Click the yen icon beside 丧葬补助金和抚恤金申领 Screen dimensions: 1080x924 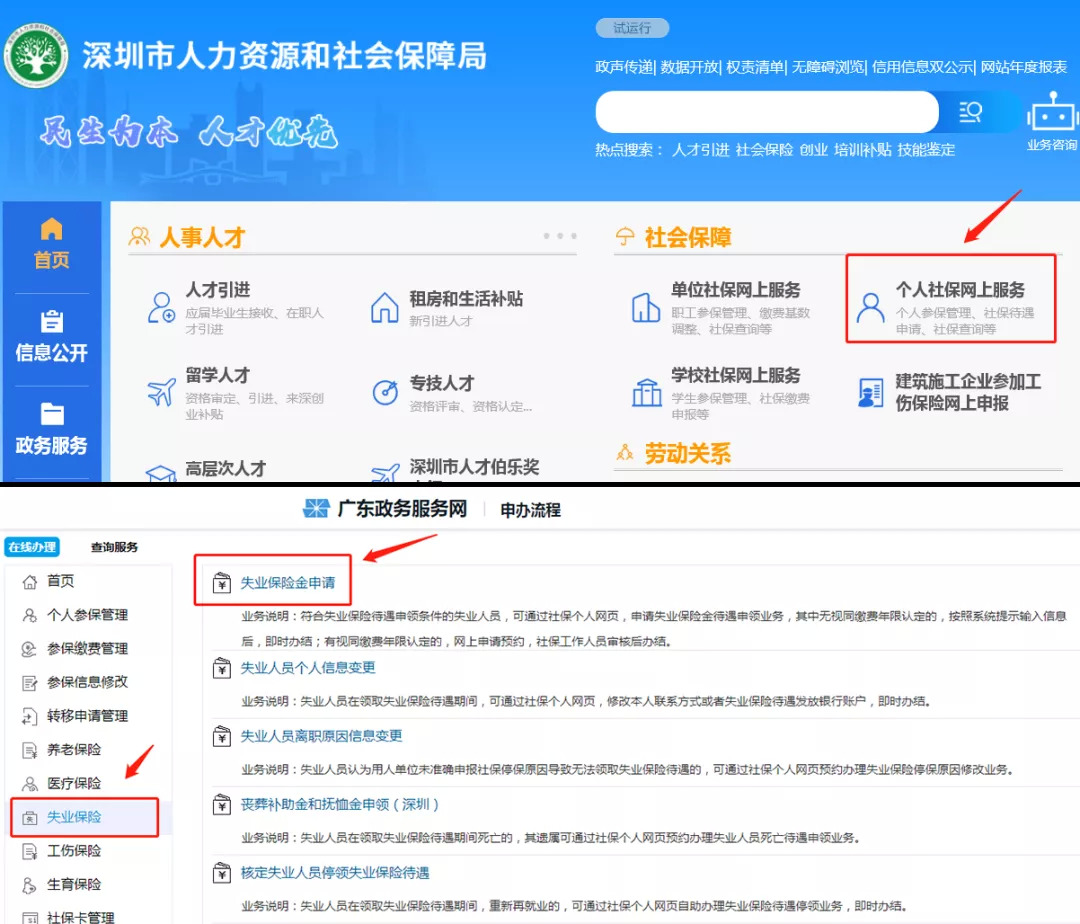pyautogui.click(x=222, y=804)
